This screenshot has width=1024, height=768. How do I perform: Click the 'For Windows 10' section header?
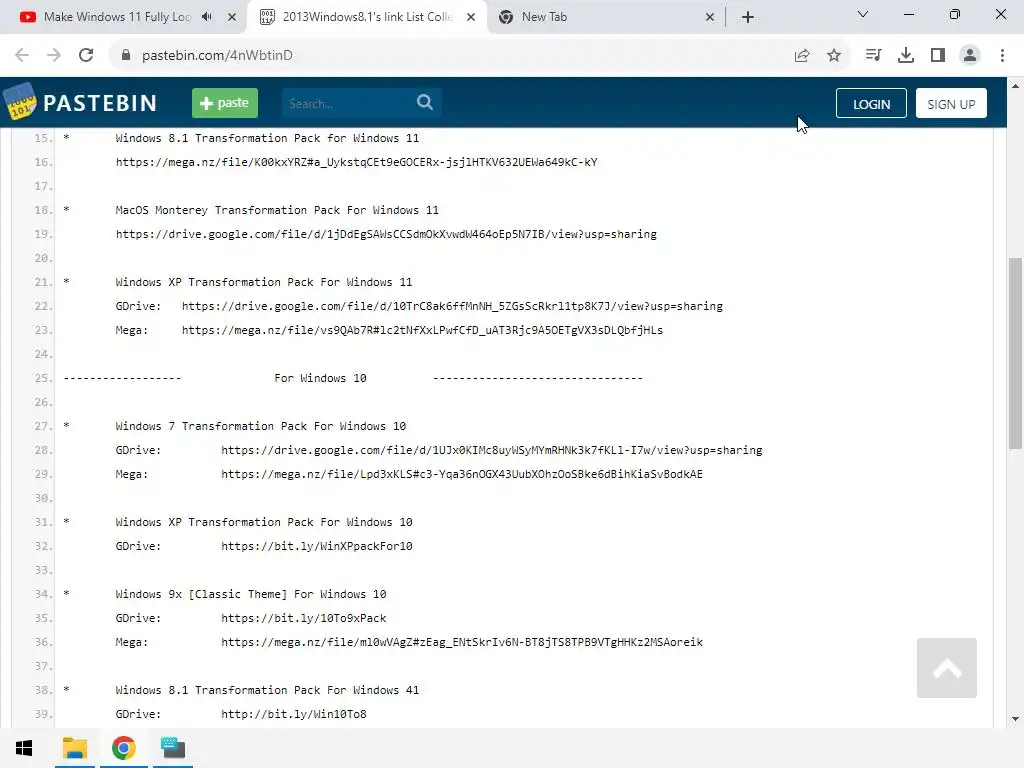[x=320, y=378]
